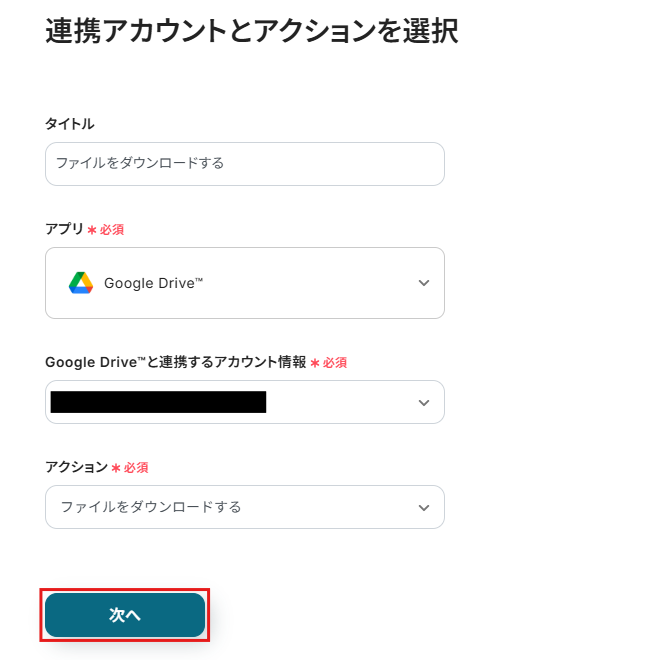Click the Google Drive™と連携するアカウント情報 label
661x660 pixels.
175,362
